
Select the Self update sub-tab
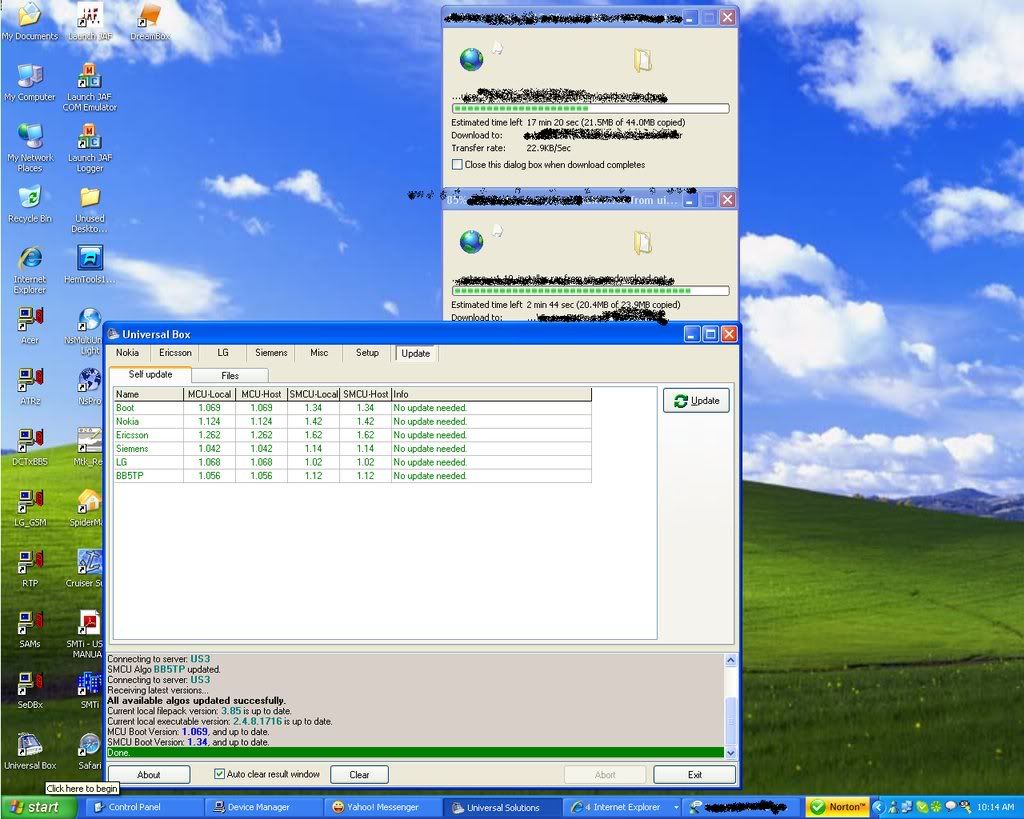point(150,374)
